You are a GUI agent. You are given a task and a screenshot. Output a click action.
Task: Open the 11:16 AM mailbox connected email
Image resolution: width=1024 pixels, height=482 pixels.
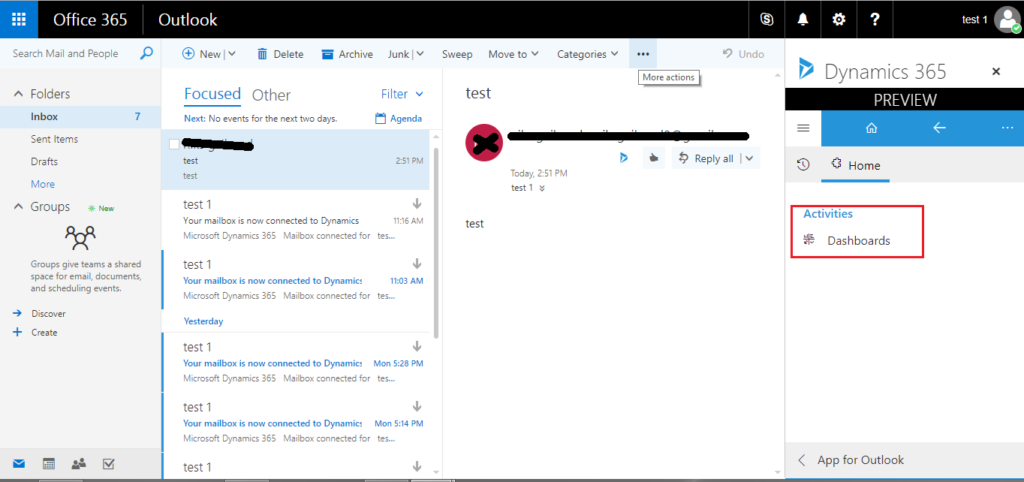(296, 219)
